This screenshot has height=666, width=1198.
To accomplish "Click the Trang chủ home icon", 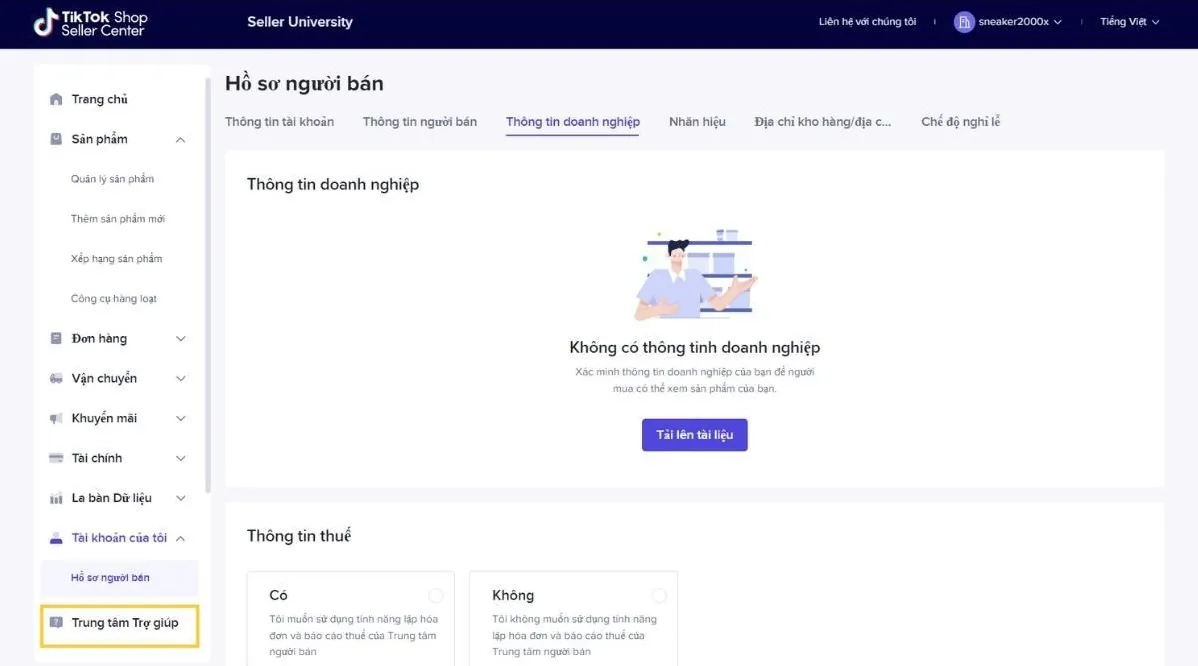I will pyautogui.click(x=56, y=99).
